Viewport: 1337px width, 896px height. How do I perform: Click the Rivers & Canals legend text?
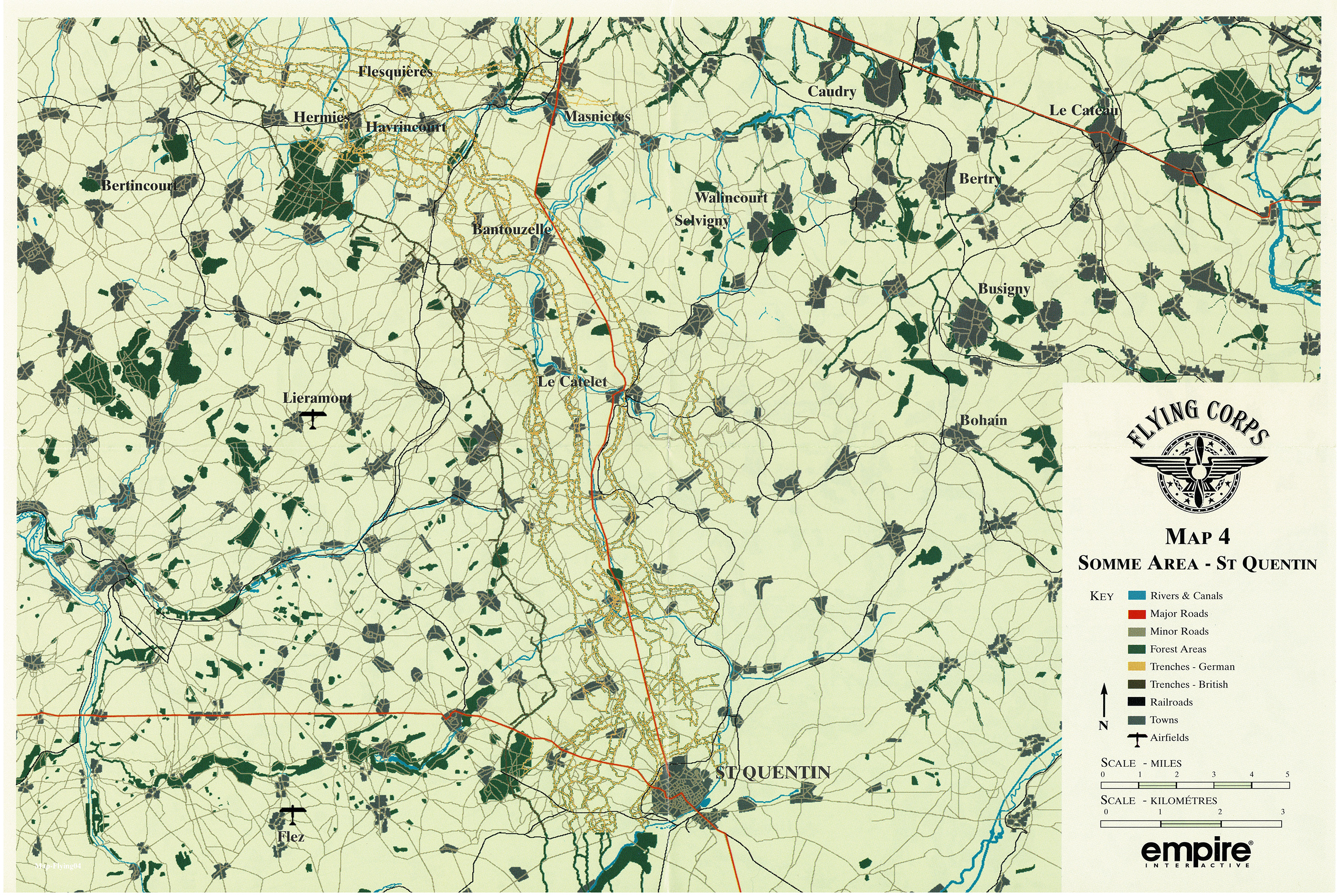click(1186, 596)
